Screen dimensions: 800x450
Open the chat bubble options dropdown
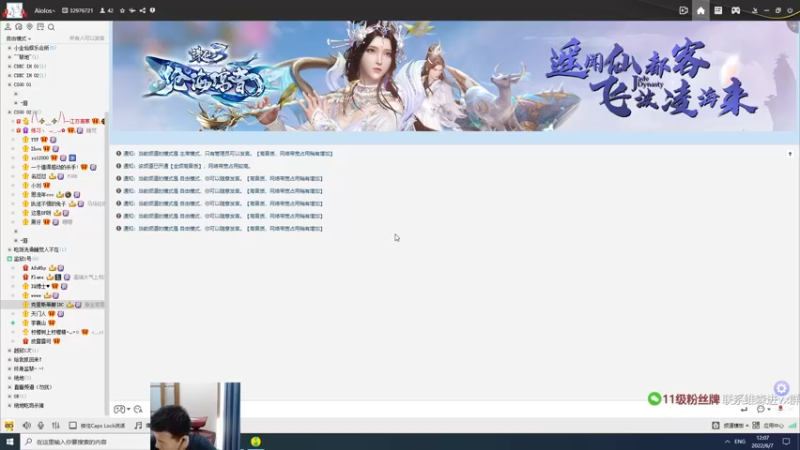pyautogui.click(x=763, y=410)
